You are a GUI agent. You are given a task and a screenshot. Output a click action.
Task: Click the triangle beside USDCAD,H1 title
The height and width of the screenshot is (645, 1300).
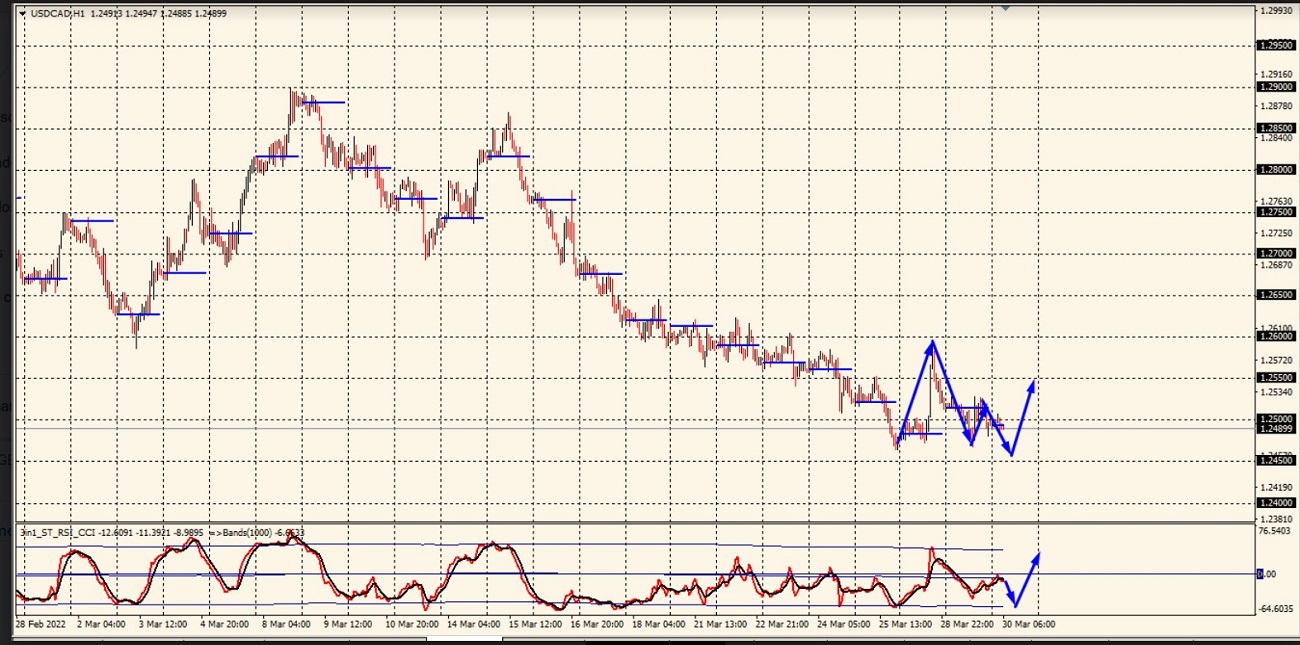click(22, 14)
